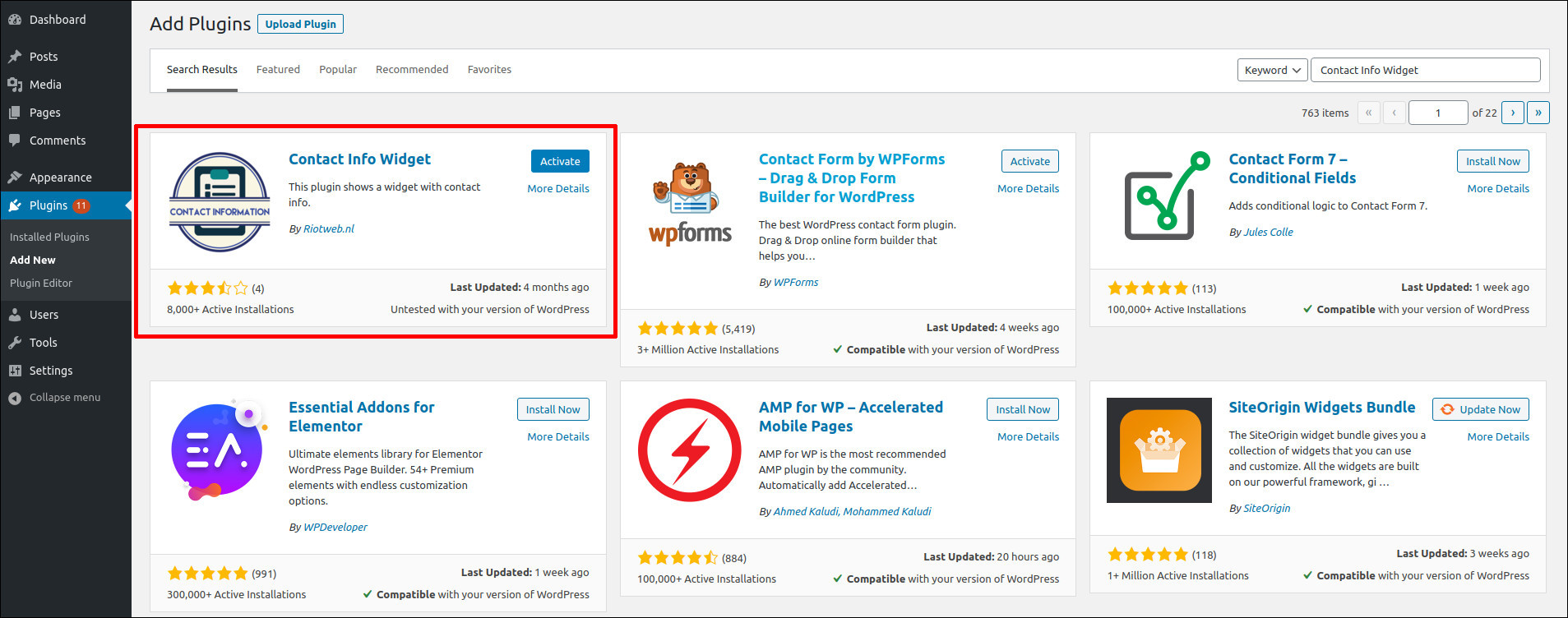Switch to the Featured tab
Screen dimensions: 1568x618
click(x=278, y=70)
